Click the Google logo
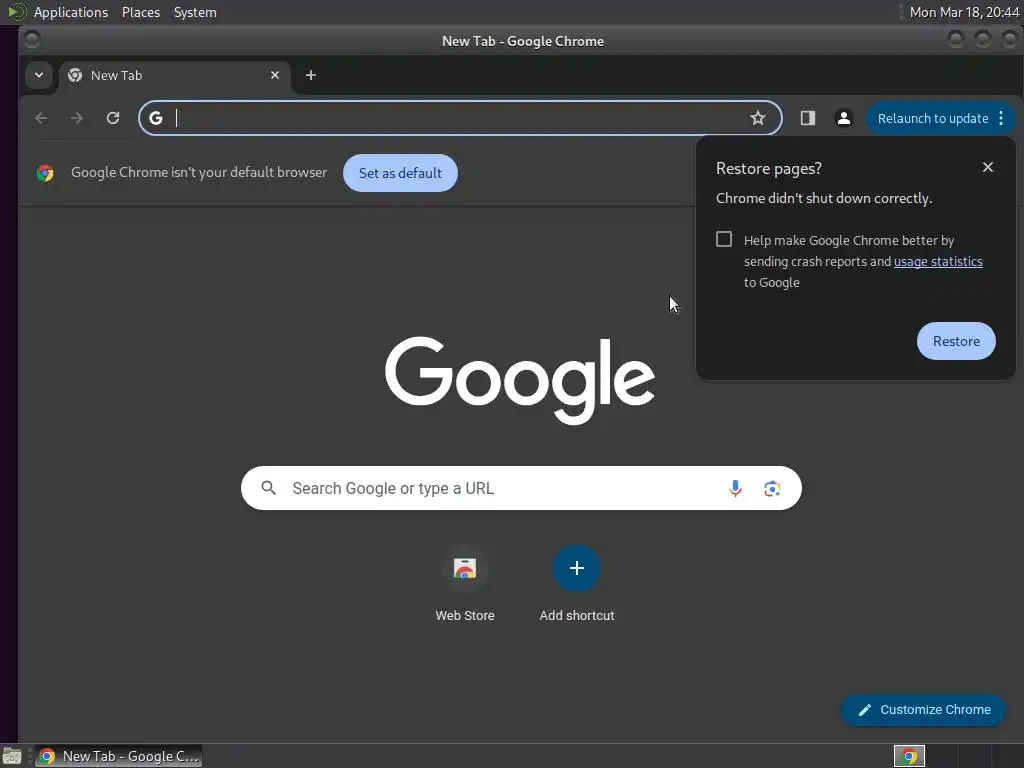Screen dimensions: 1024x768 pyautogui.click(x=520, y=380)
